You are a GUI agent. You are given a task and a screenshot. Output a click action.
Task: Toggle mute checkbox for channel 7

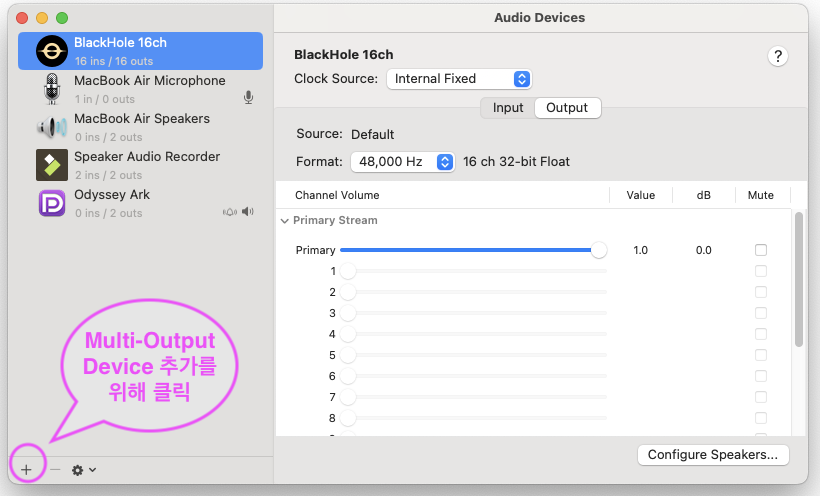[x=761, y=397]
